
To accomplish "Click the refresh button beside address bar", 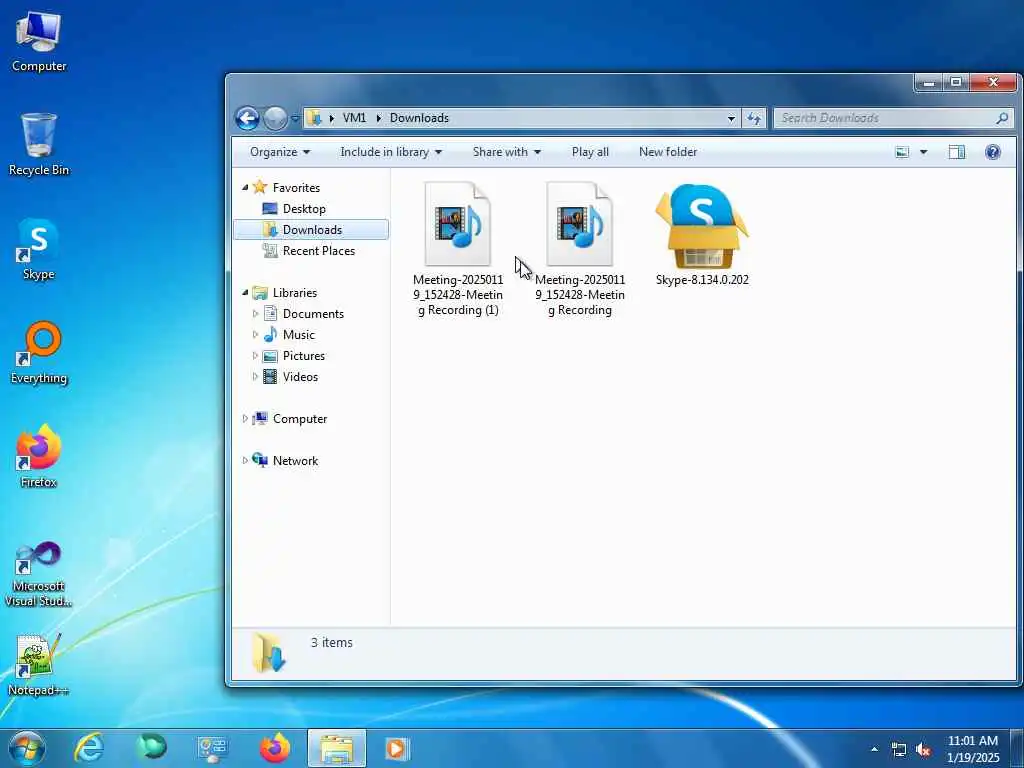I will click(x=754, y=118).
